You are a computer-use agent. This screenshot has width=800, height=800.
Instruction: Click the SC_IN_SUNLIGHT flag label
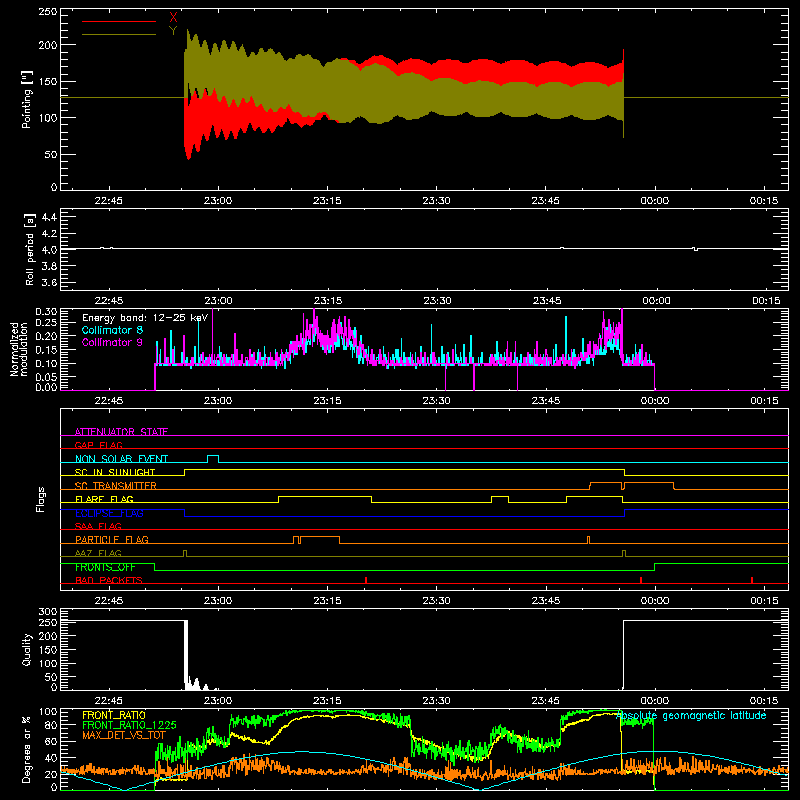(x=115, y=472)
